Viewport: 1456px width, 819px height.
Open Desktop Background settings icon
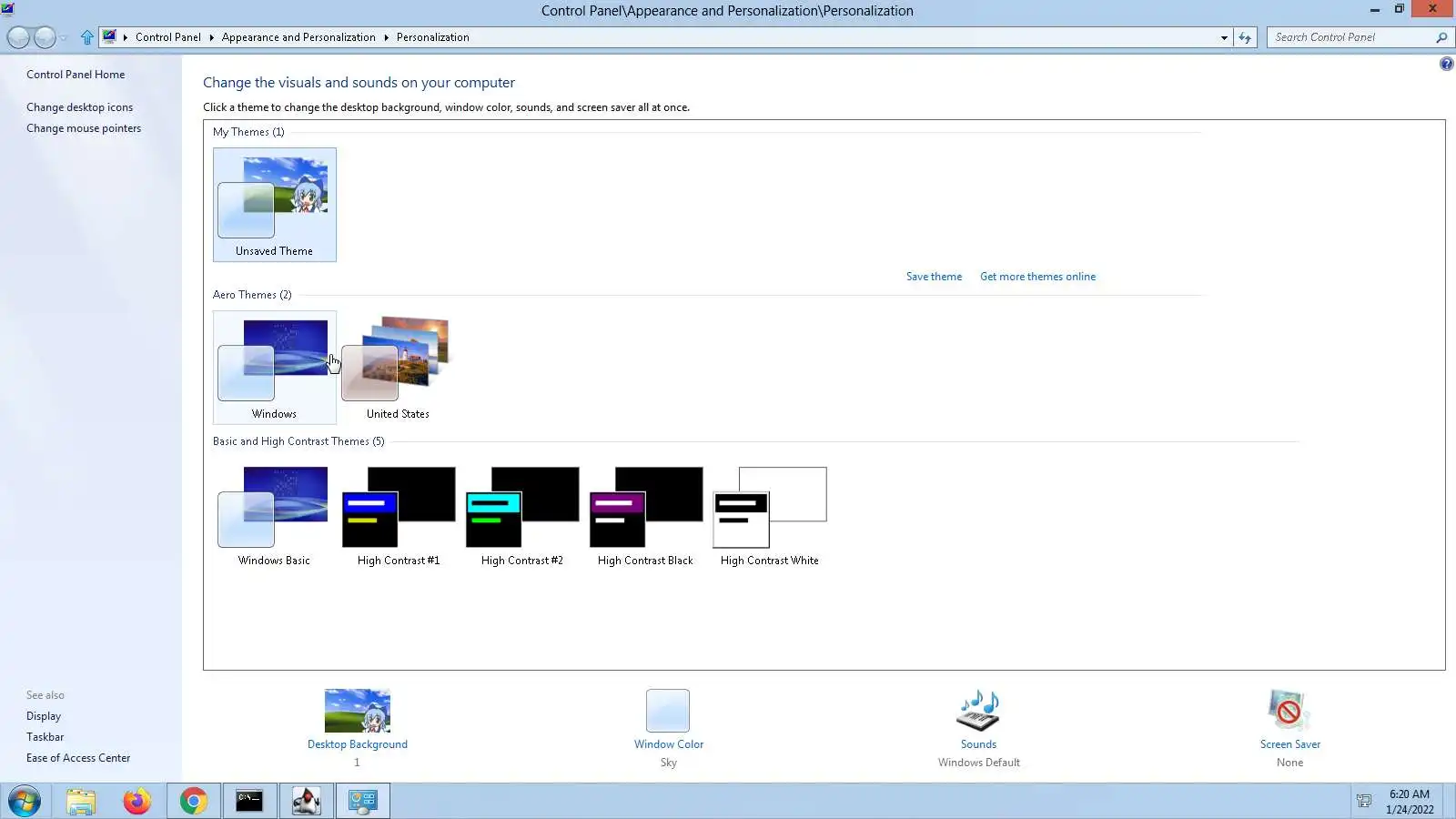click(x=358, y=711)
